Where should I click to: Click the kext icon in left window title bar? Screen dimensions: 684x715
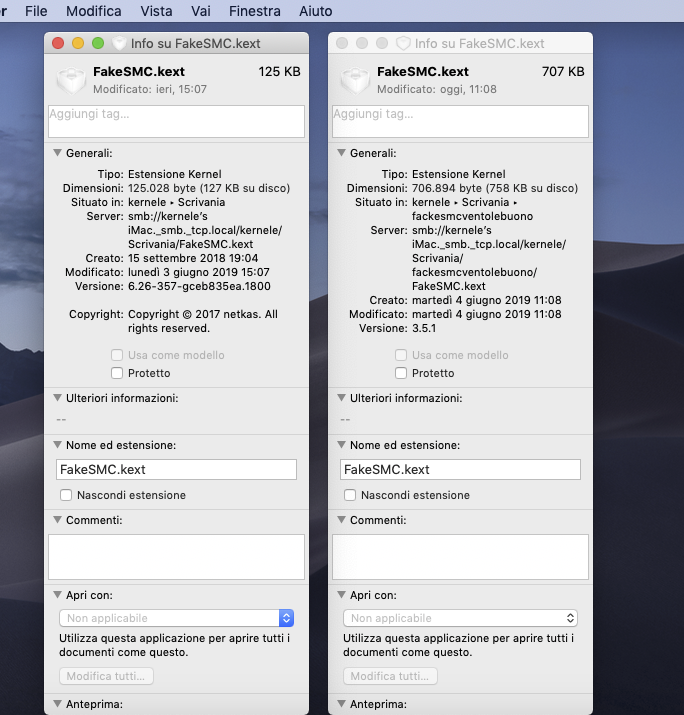pos(119,43)
